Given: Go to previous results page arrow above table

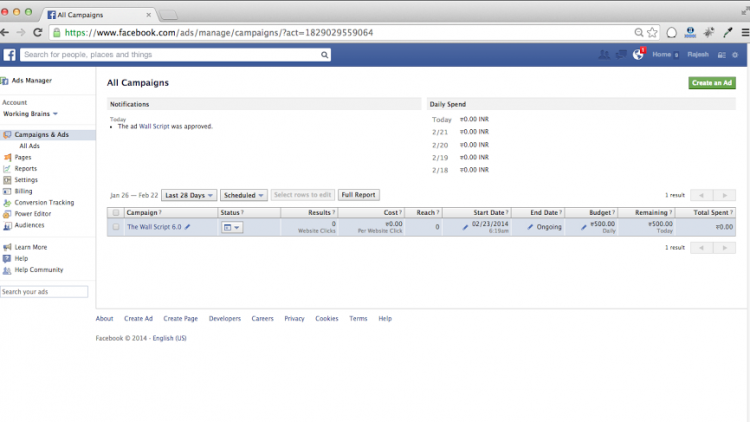Looking at the screenshot, I should 702,195.
